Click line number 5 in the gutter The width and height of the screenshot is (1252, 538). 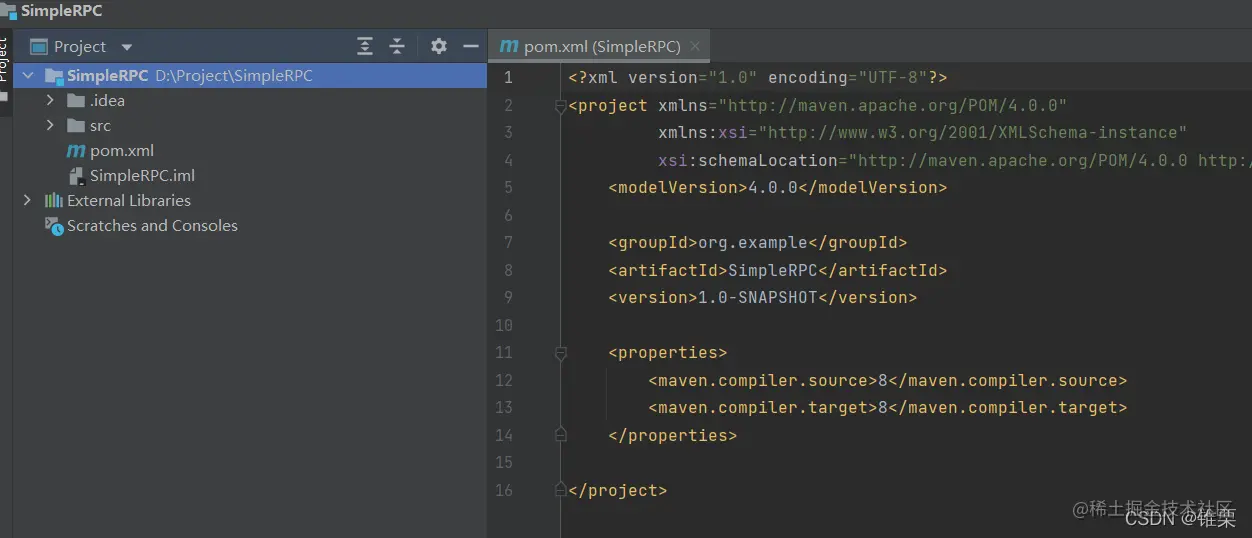[508, 187]
